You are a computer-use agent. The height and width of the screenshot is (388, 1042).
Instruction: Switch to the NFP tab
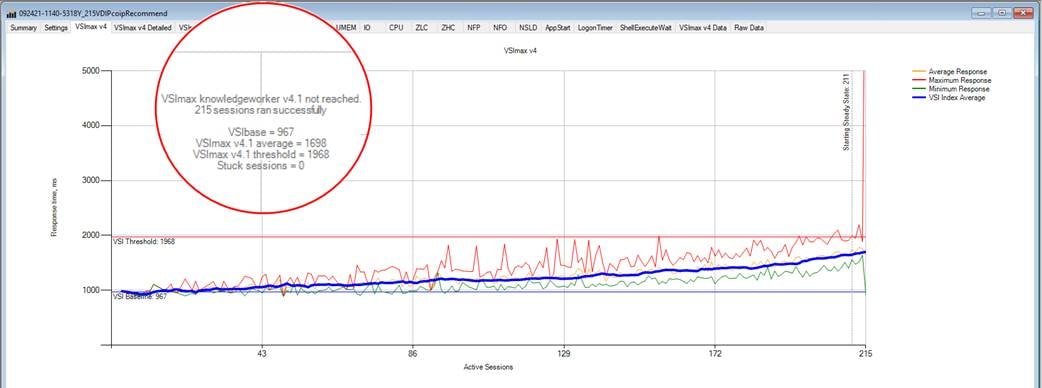click(x=474, y=28)
